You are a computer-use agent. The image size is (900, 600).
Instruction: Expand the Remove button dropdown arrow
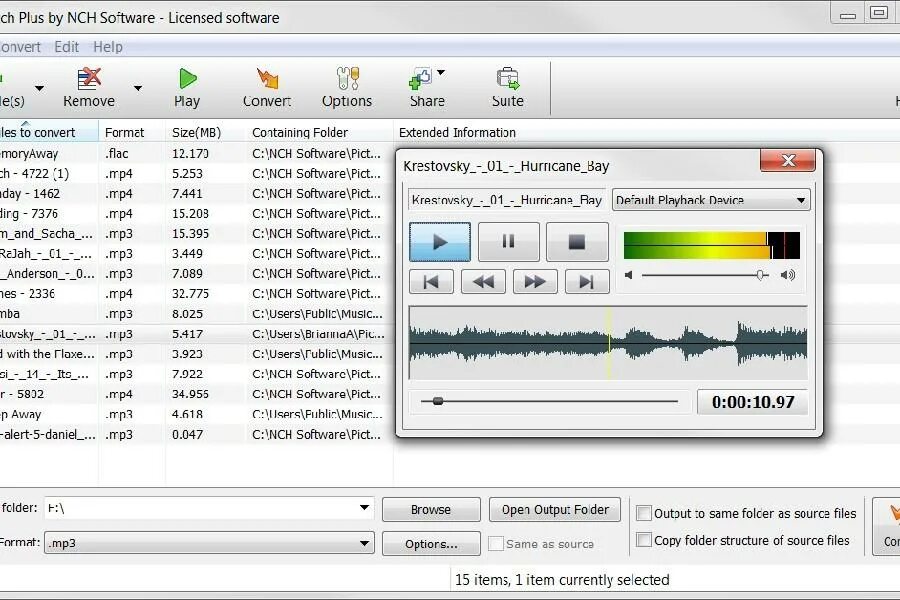(x=138, y=88)
